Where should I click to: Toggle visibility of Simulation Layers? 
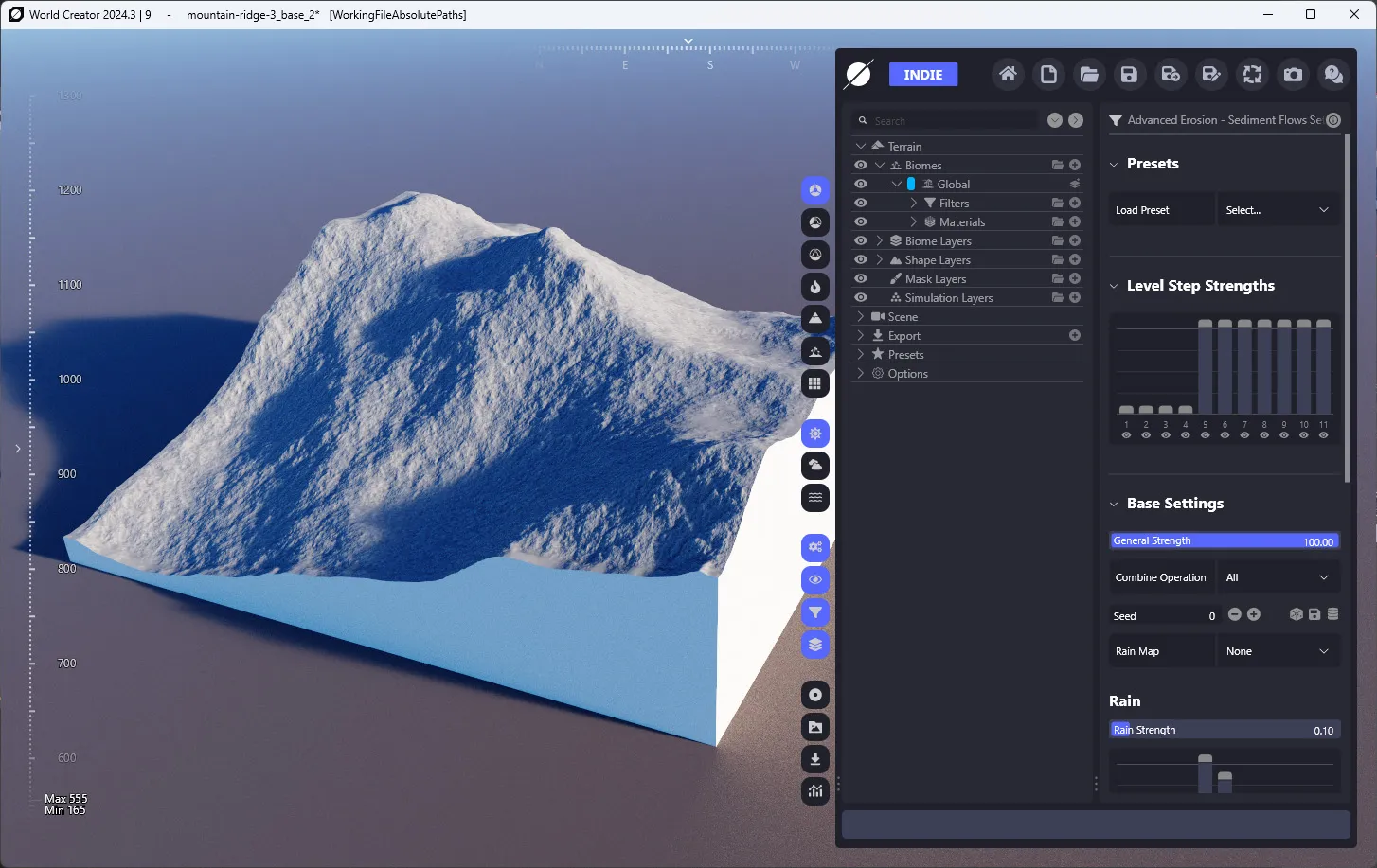point(861,297)
